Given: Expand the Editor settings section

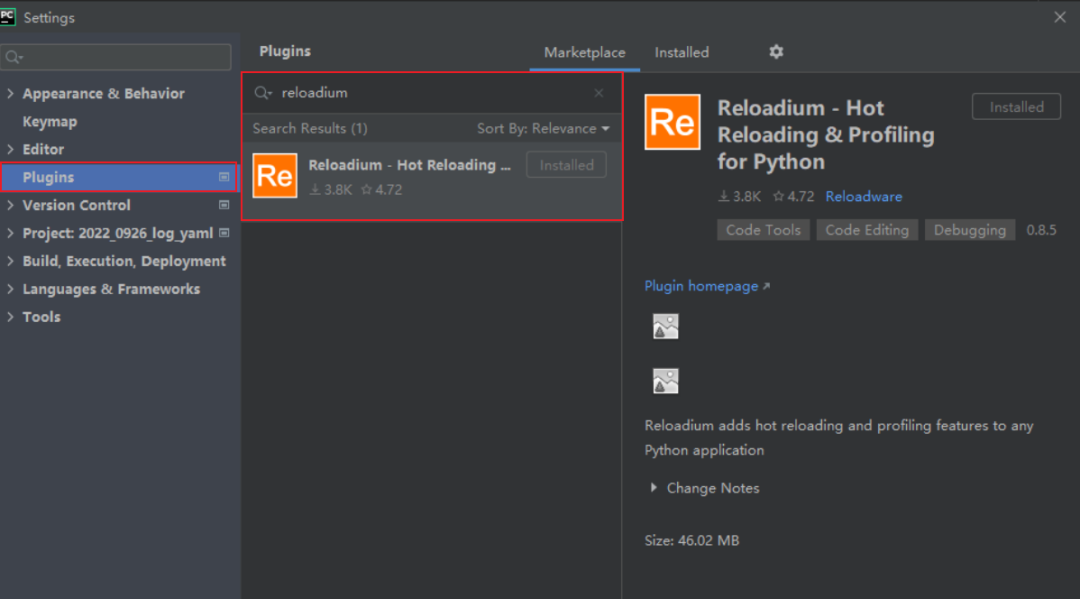Looking at the screenshot, I should click(x=10, y=149).
